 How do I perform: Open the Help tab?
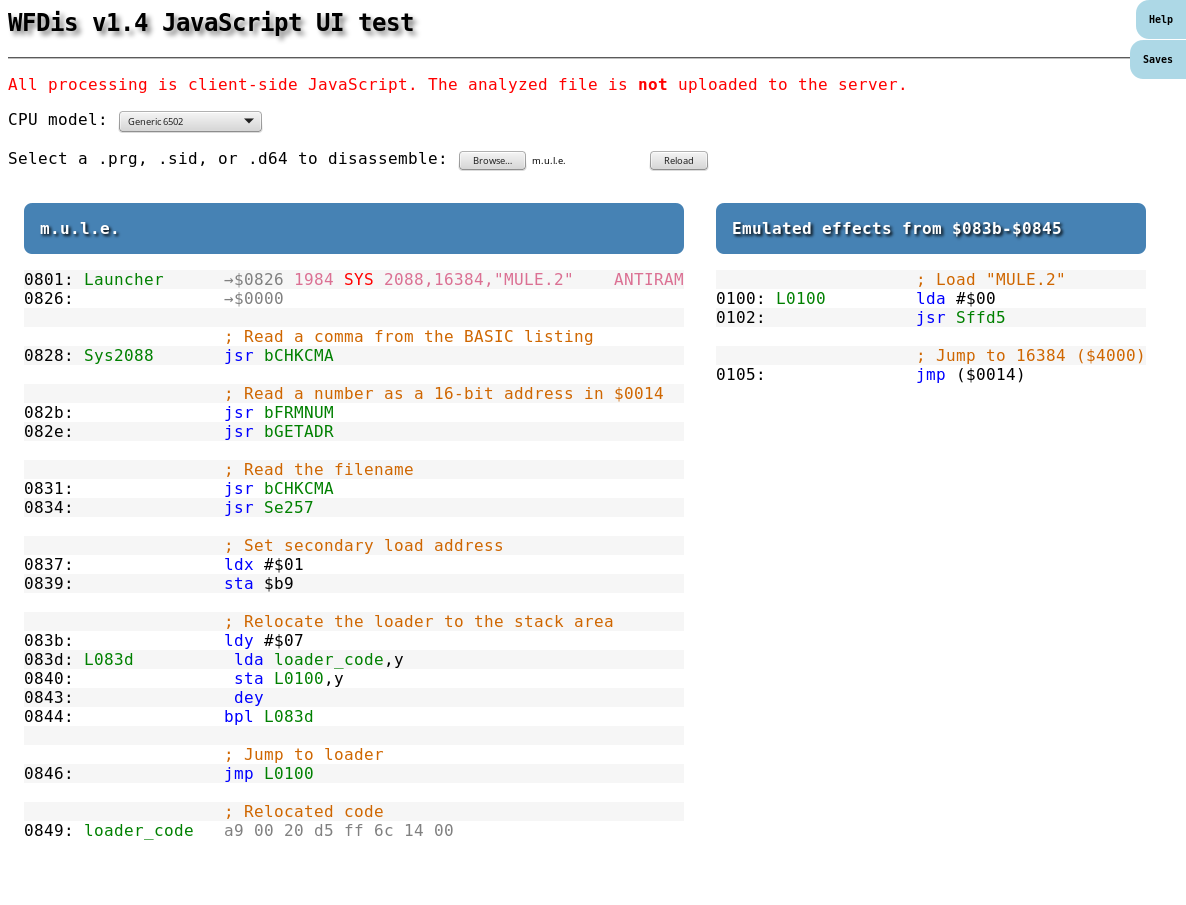pos(1160,20)
